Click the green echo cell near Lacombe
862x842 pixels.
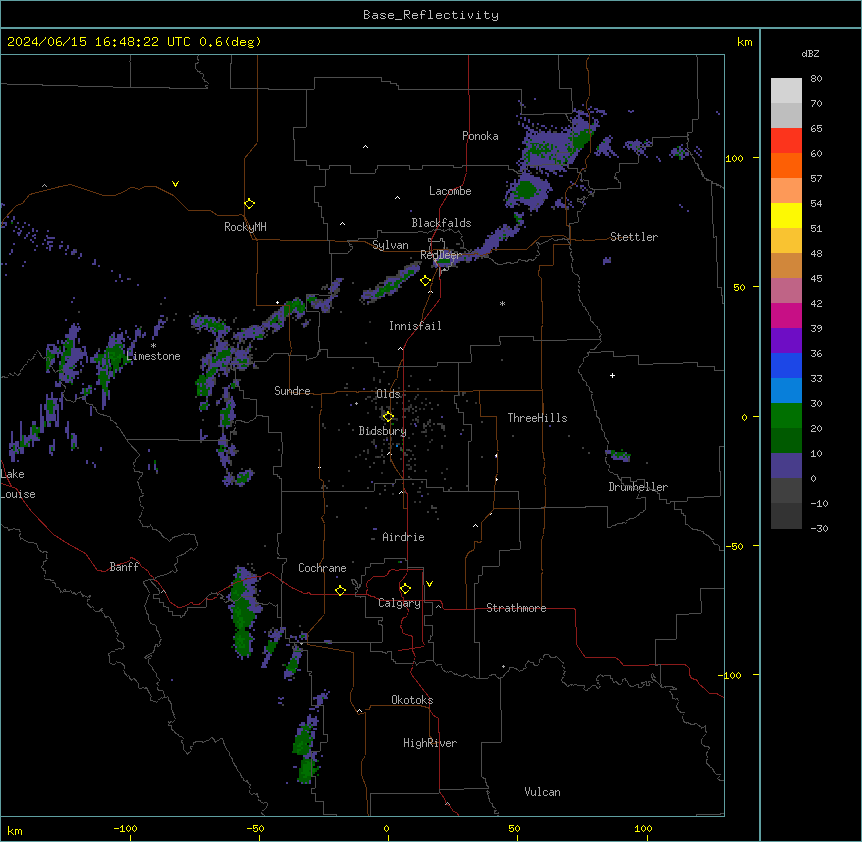527,190
